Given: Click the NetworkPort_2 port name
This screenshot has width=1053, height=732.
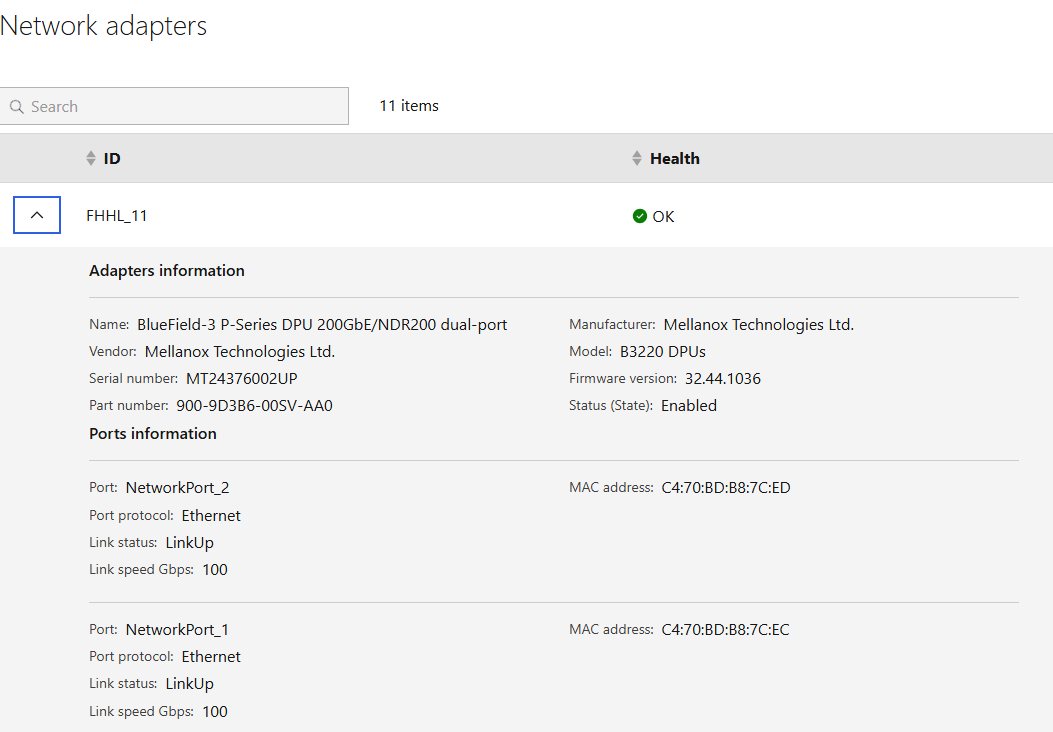Looking at the screenshot, I should coord(177,488).
